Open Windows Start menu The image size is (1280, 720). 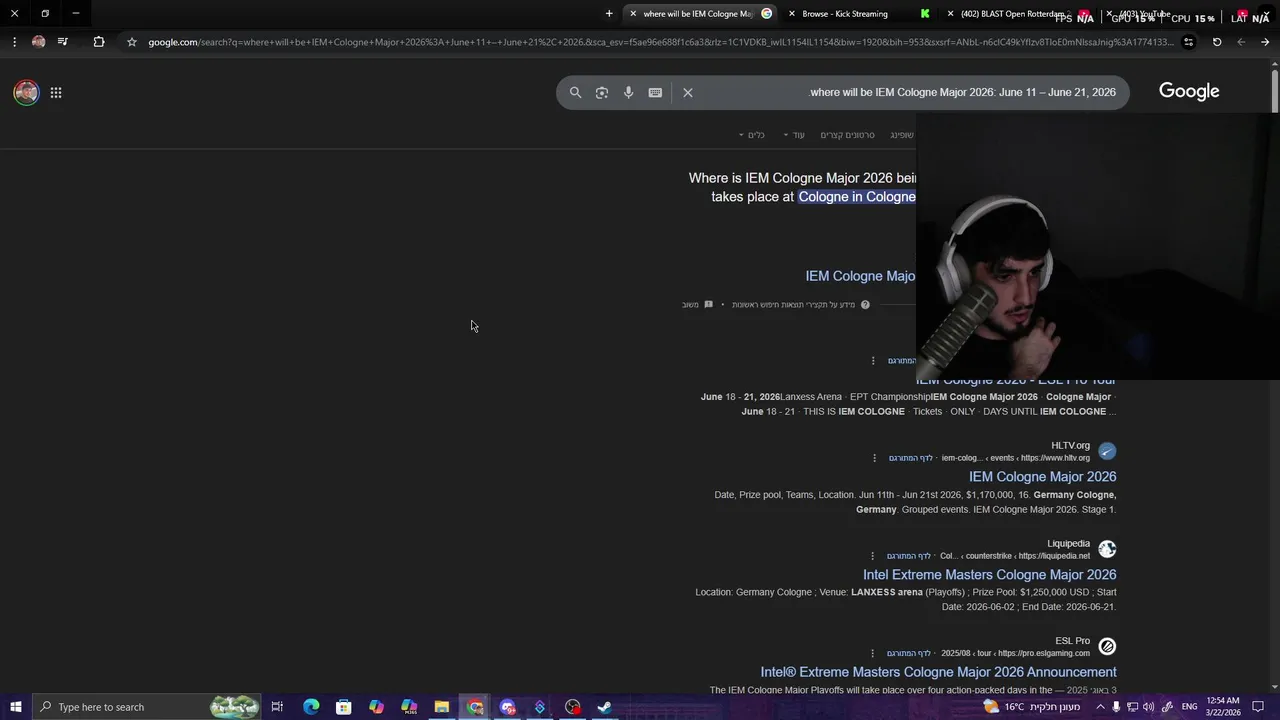pos(15,707)
